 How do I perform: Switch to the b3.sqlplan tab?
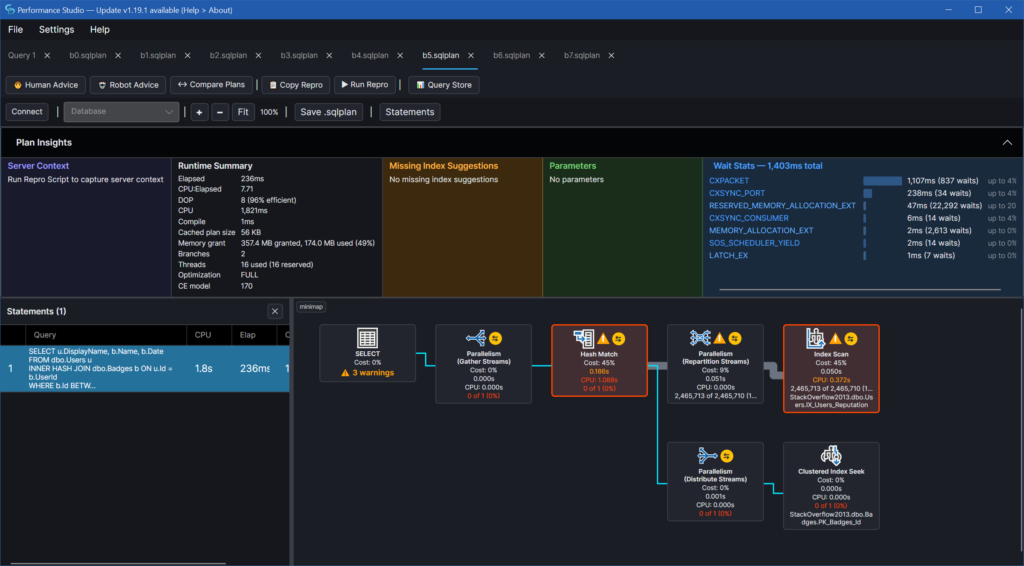299,55
